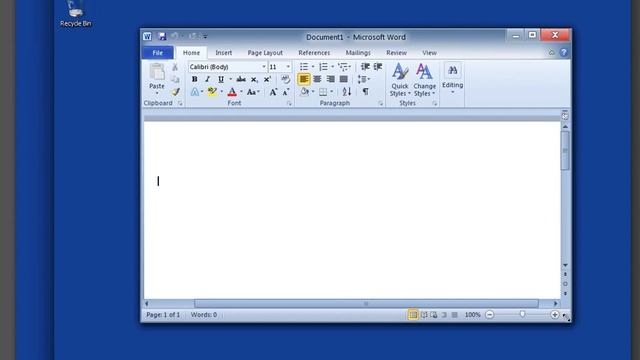
Task: Minimize the ribbon with the caret icon
Action: tap(551, 52)
